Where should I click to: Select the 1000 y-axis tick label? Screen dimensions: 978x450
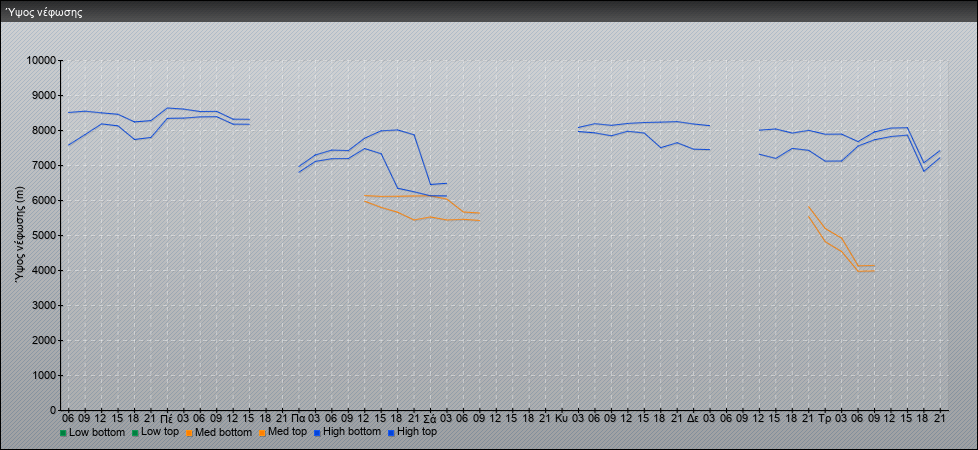point(44,375)
